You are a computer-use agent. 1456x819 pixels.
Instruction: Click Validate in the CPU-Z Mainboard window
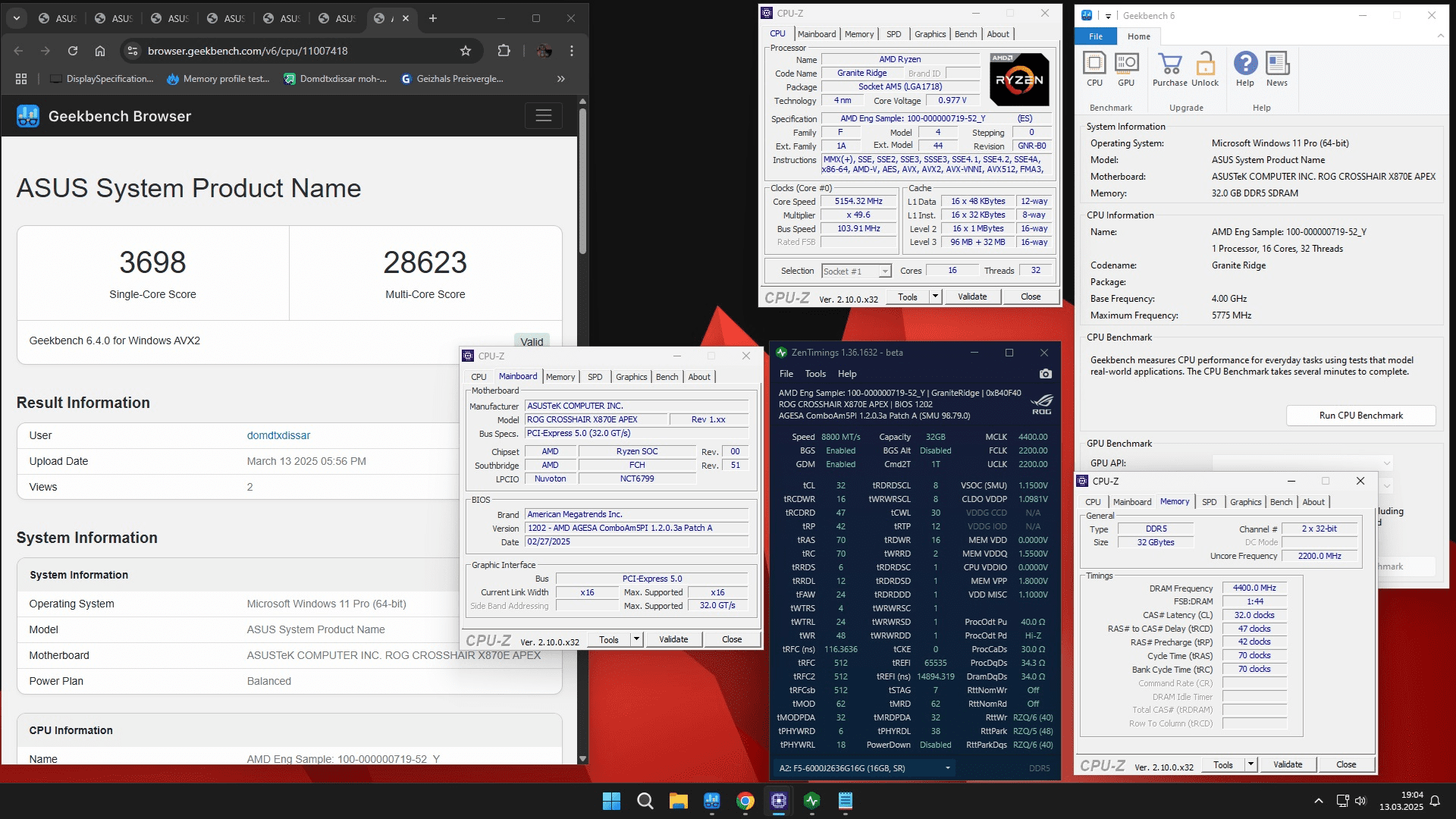(x=673, y=639)
